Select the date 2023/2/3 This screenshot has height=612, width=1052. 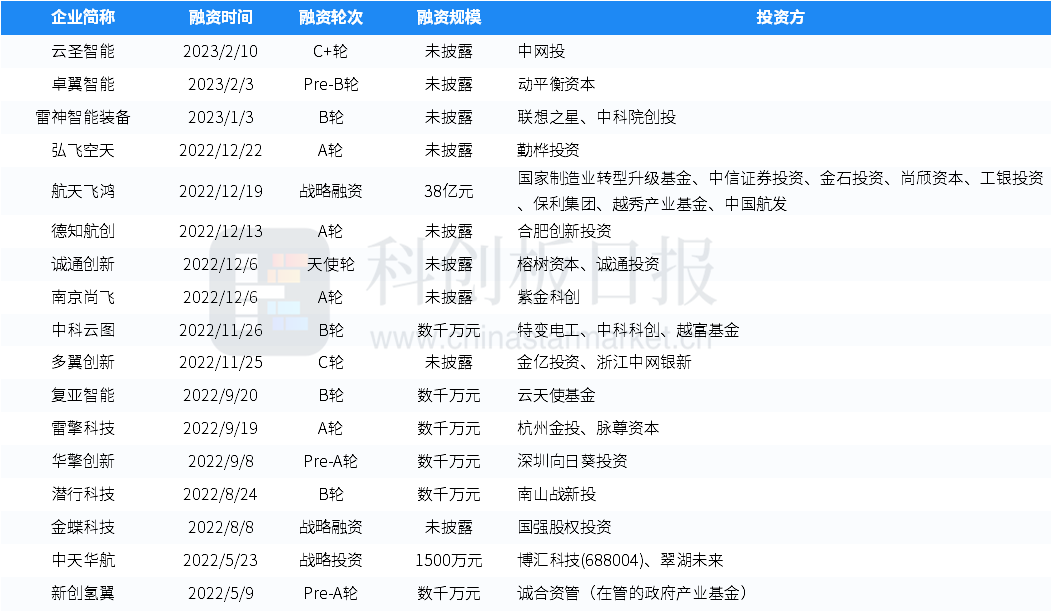pyautogui.click(x=221, y=84)
